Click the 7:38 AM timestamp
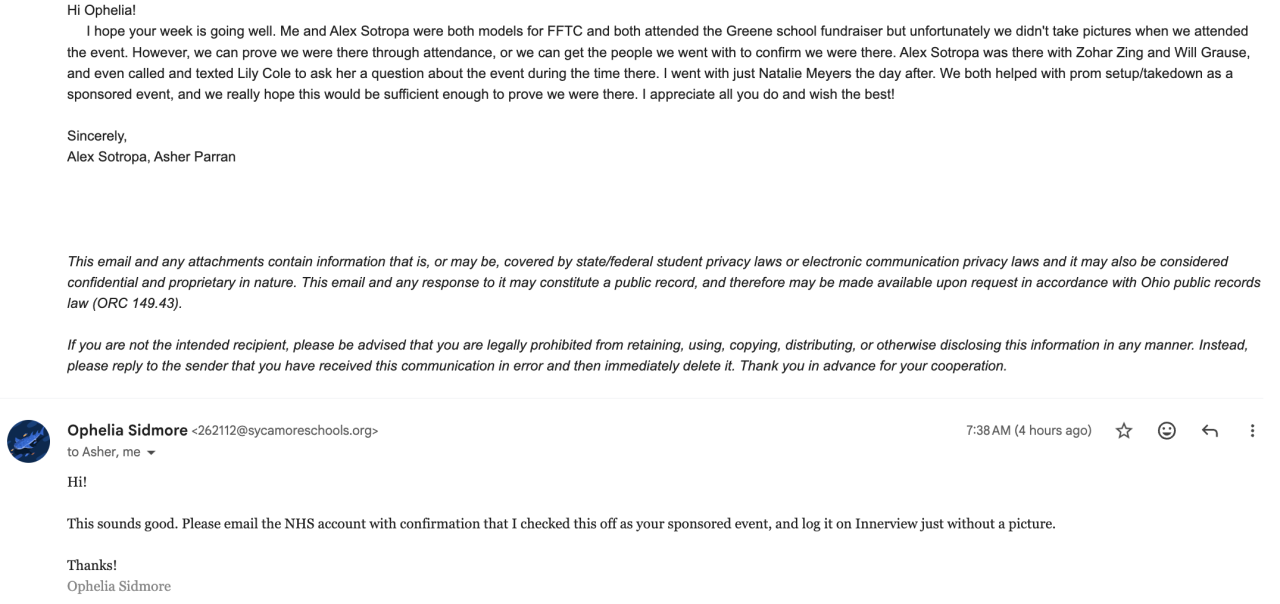The image size is (1280, 604). click(1028, 431)
